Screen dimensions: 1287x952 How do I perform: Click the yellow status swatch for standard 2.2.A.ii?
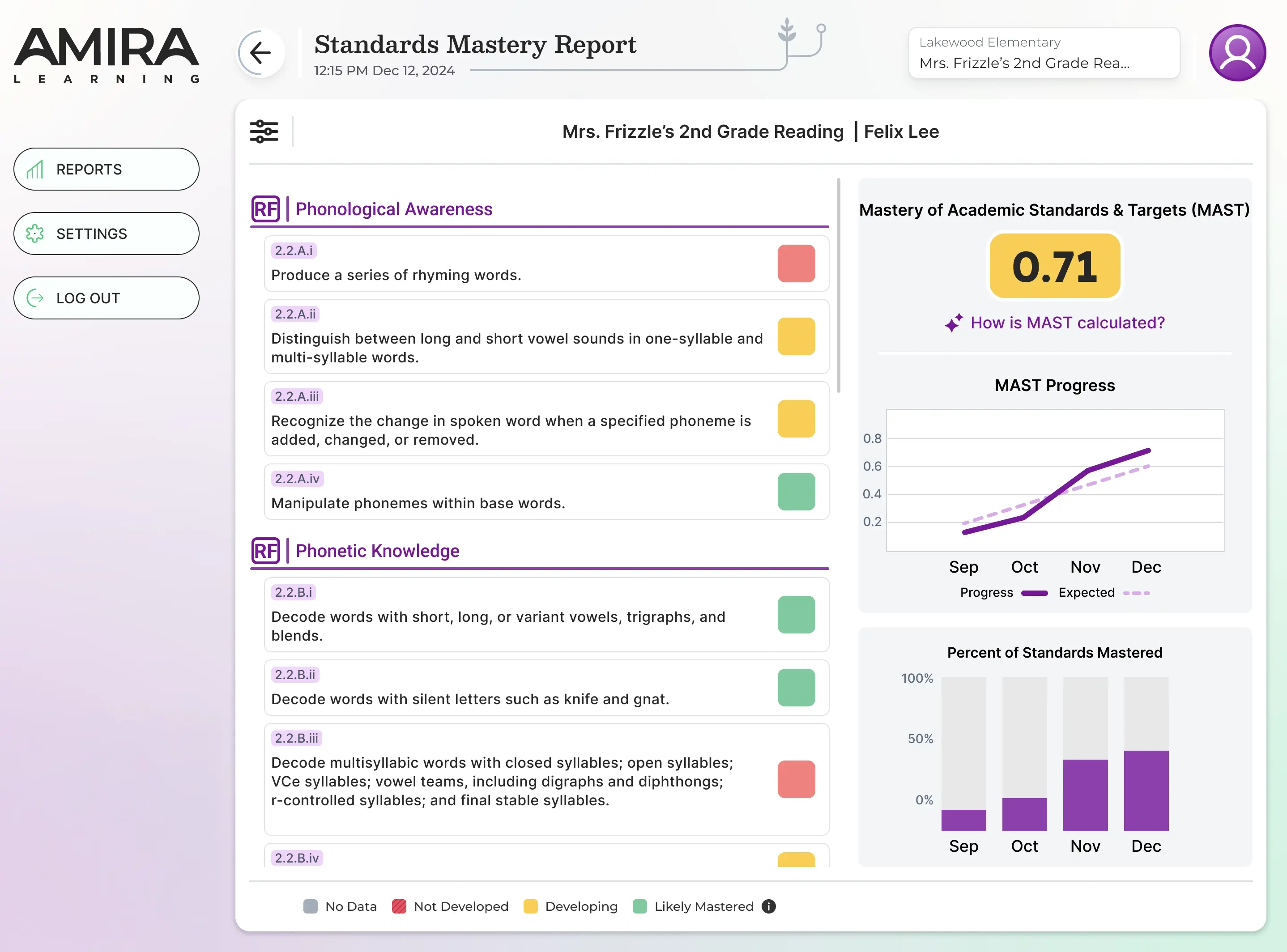(x=797, y=336)
